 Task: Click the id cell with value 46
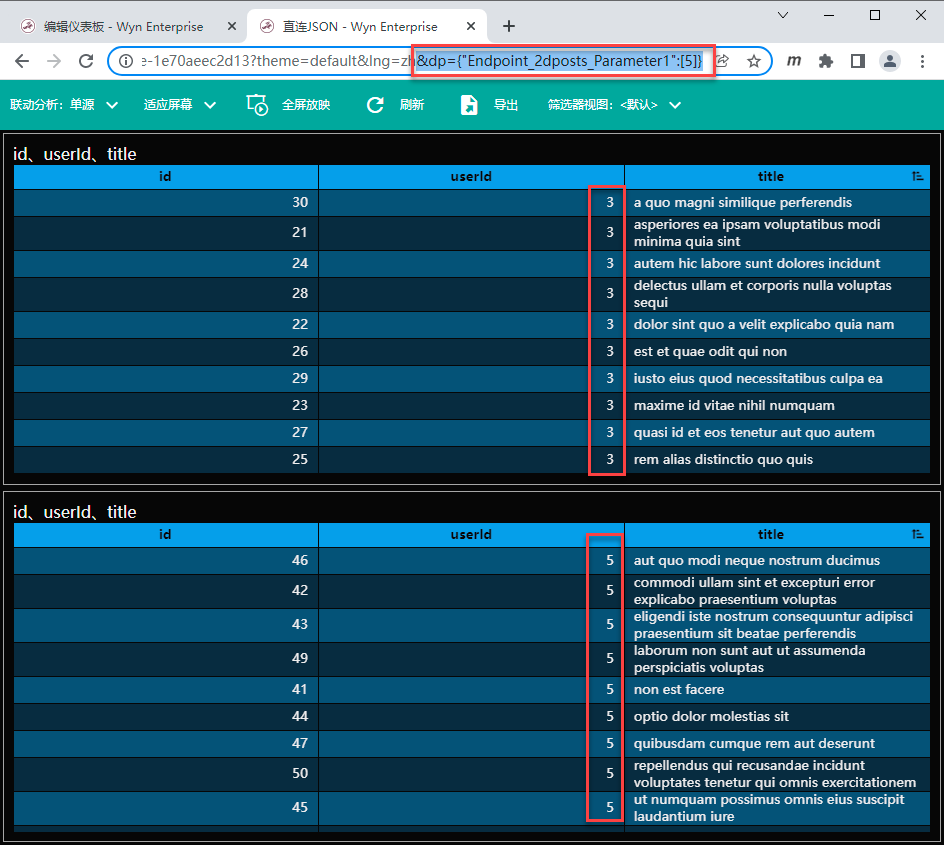[x=166, y=561]
